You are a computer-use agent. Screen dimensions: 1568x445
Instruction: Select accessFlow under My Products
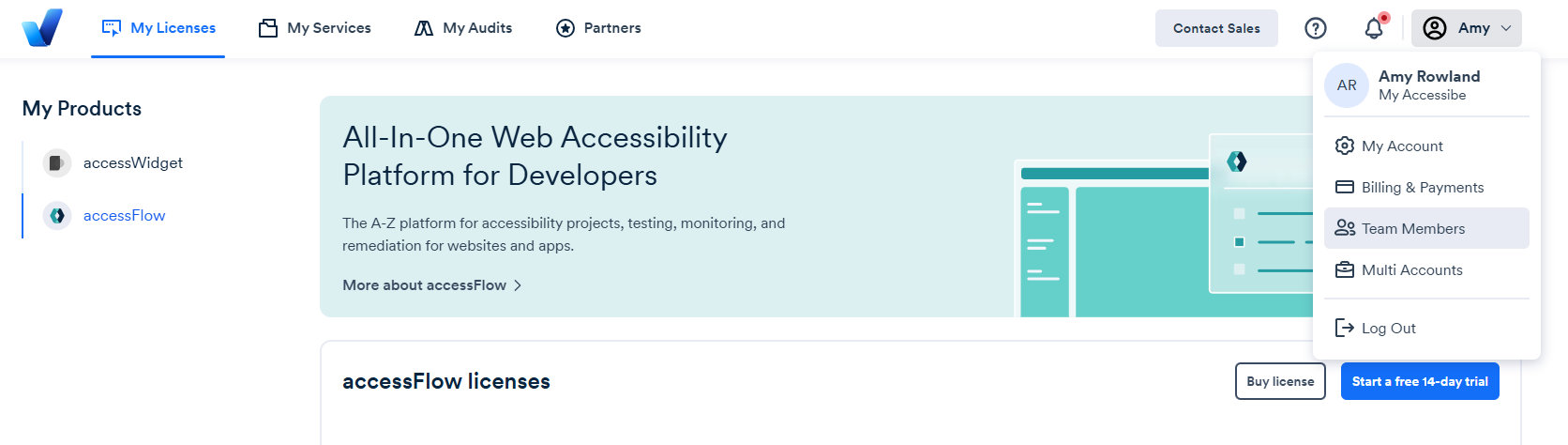coord(125,216)
